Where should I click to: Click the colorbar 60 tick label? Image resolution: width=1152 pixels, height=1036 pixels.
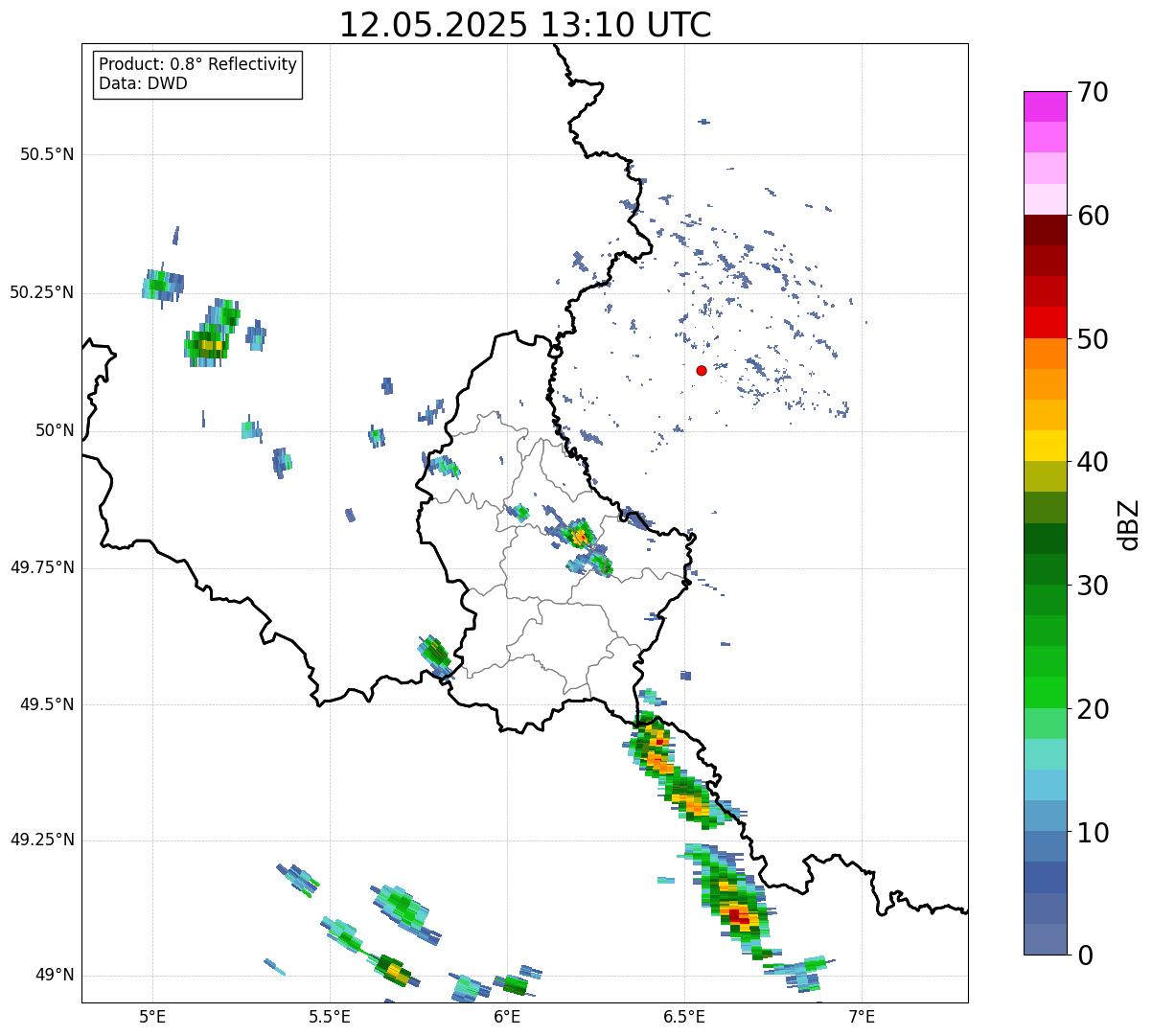pos(1093,216)
